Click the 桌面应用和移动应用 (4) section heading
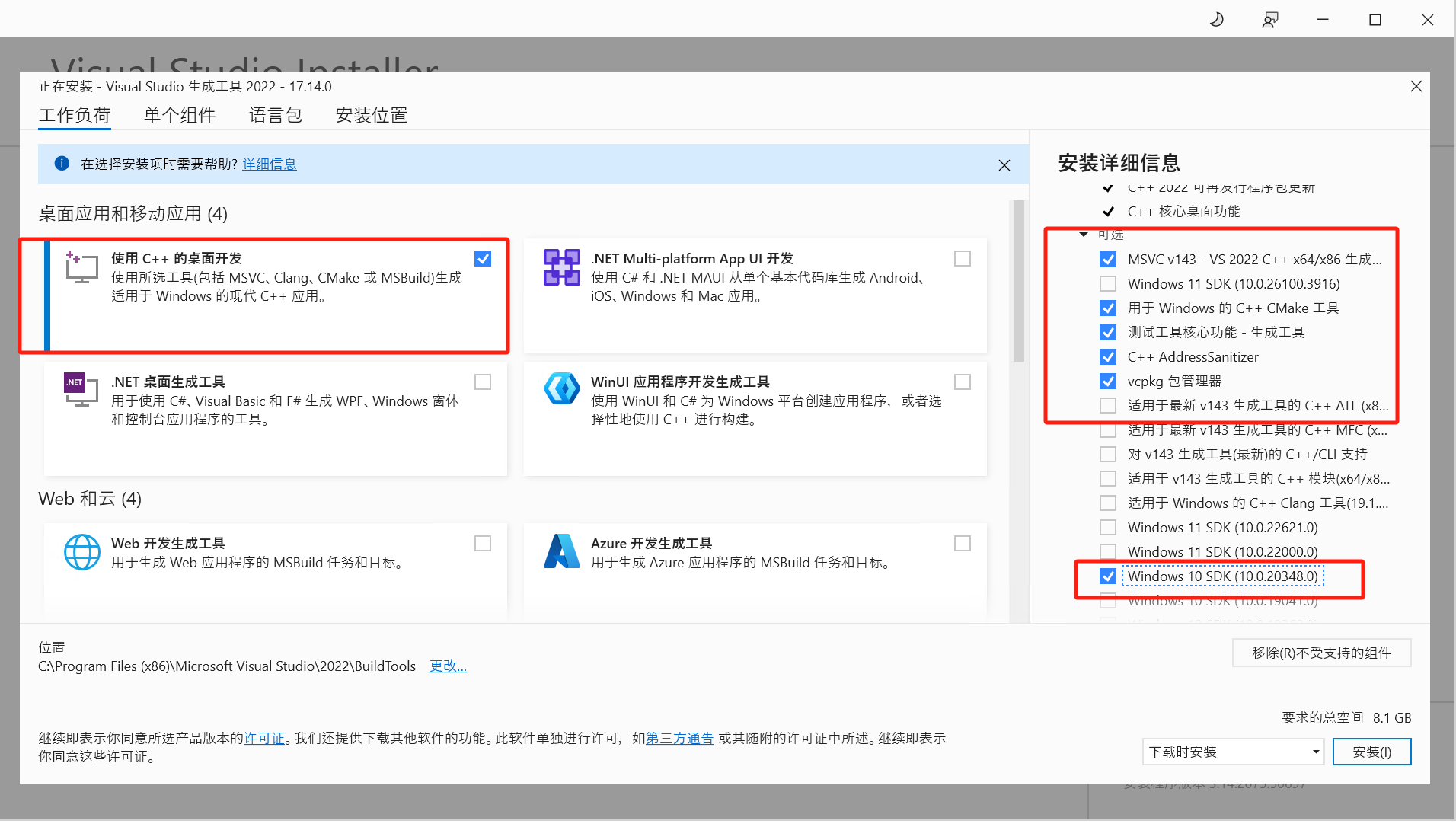The image size is (1456, 827). pos(133,214)
